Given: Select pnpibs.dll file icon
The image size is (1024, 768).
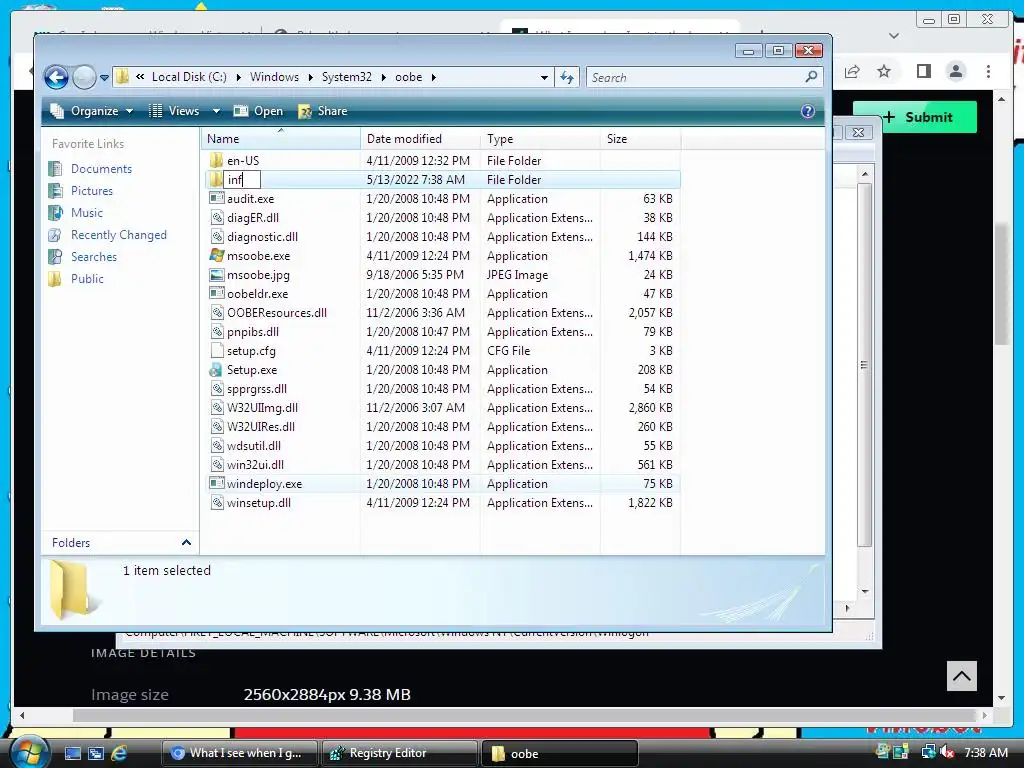Looking at the screenshot, I should (216, 331).
